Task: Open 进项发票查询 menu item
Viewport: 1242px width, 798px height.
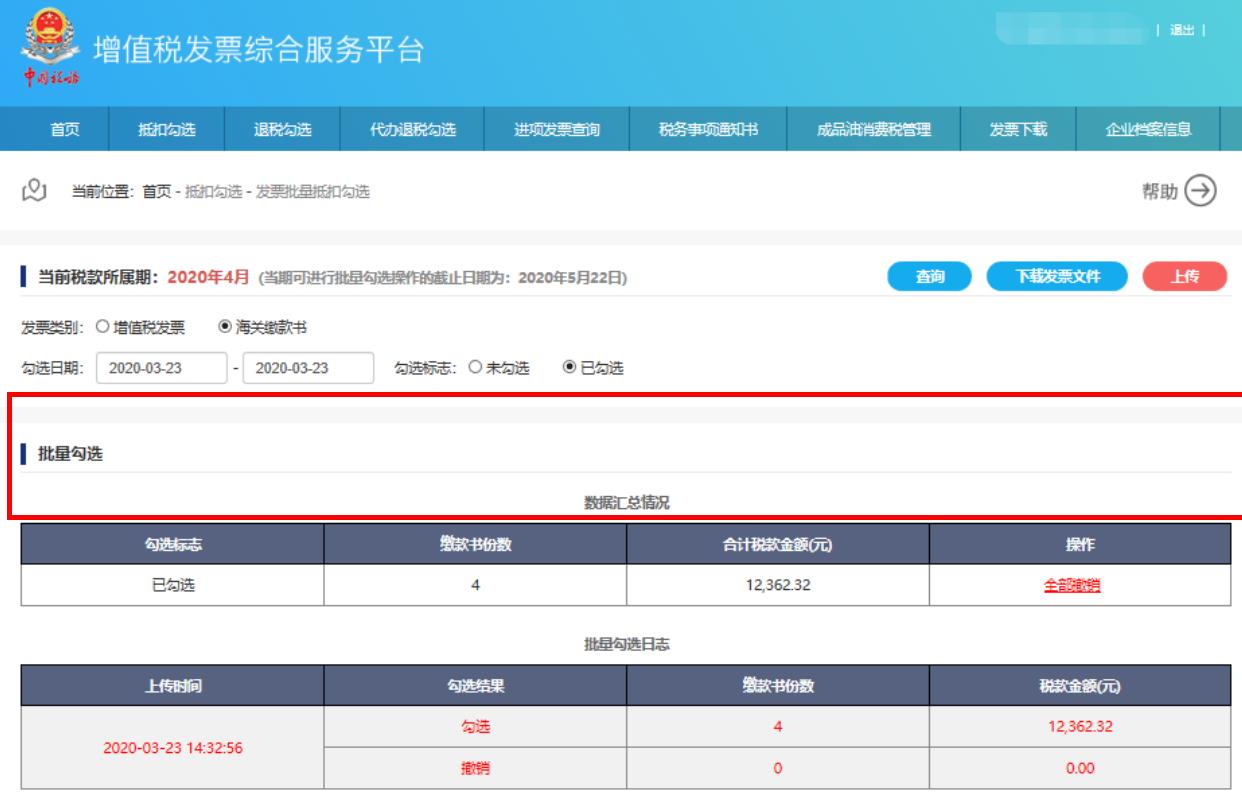Action: [557, 126]
